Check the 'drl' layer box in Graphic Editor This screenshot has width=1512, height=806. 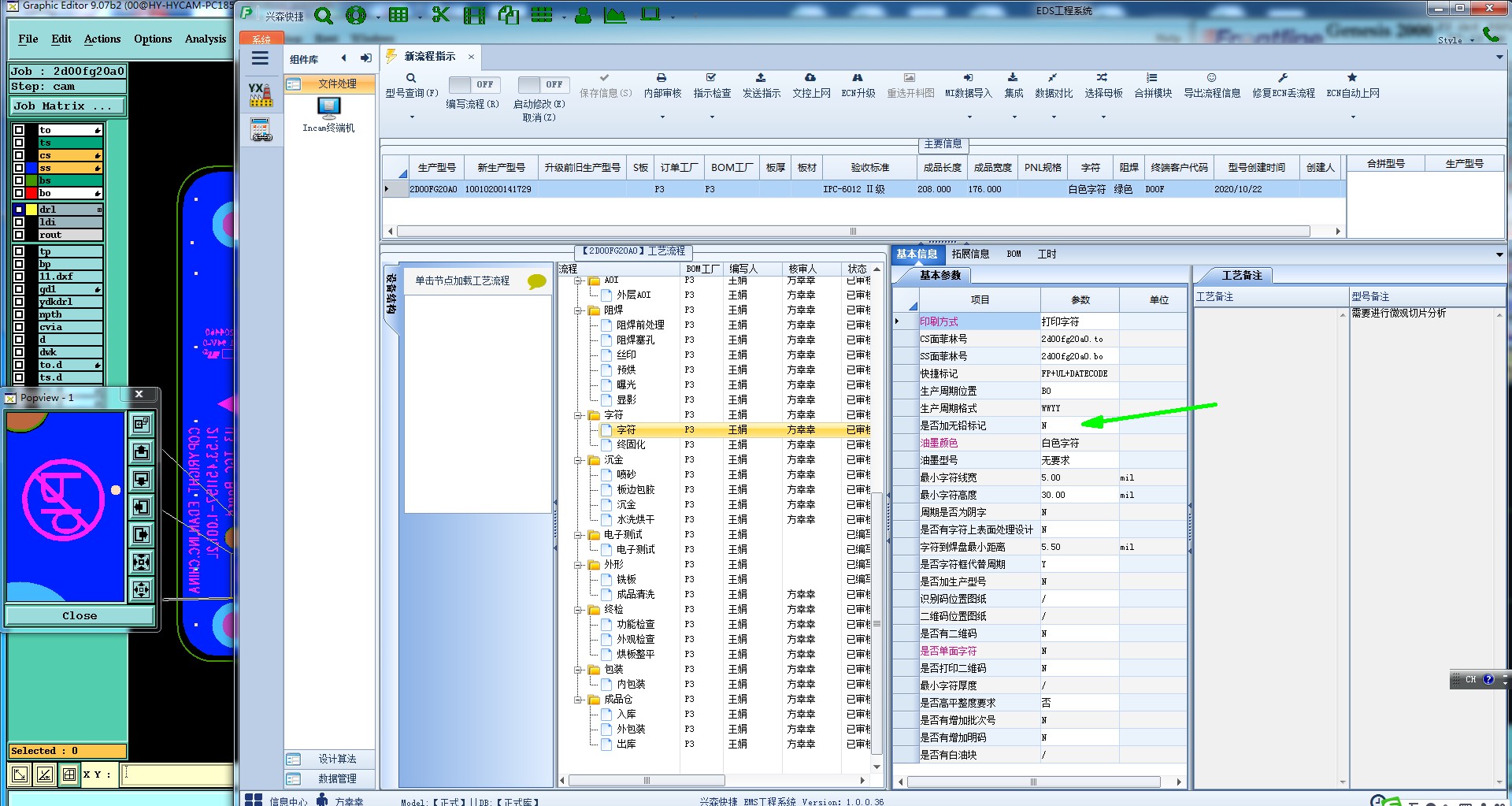click(19, 210)
